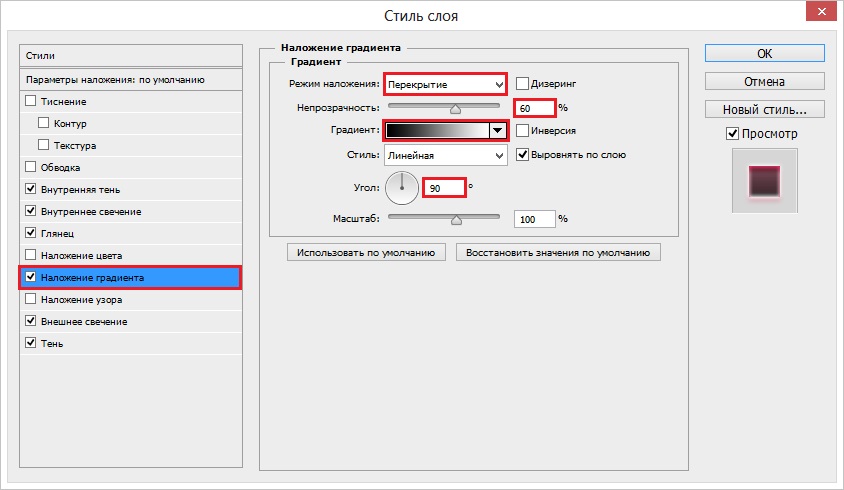Uncheck the Внутренняя тень checkbox

pos(31,188)
